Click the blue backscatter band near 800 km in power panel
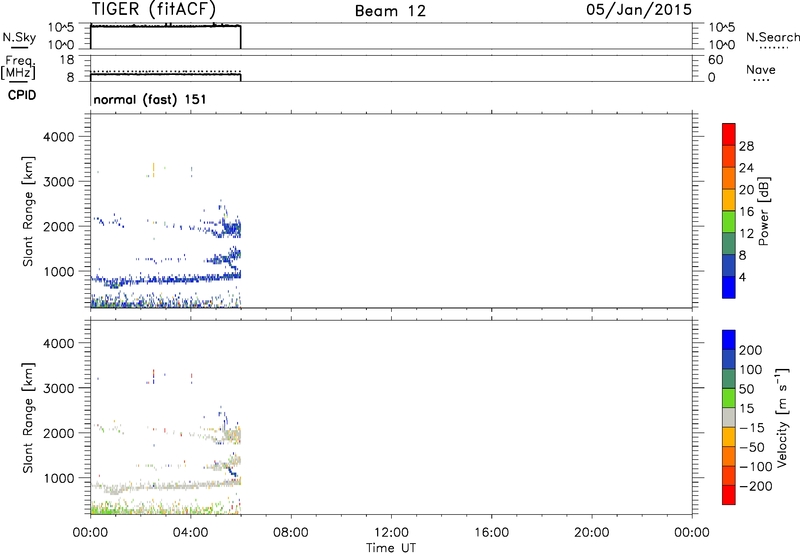 pos(166,279)
